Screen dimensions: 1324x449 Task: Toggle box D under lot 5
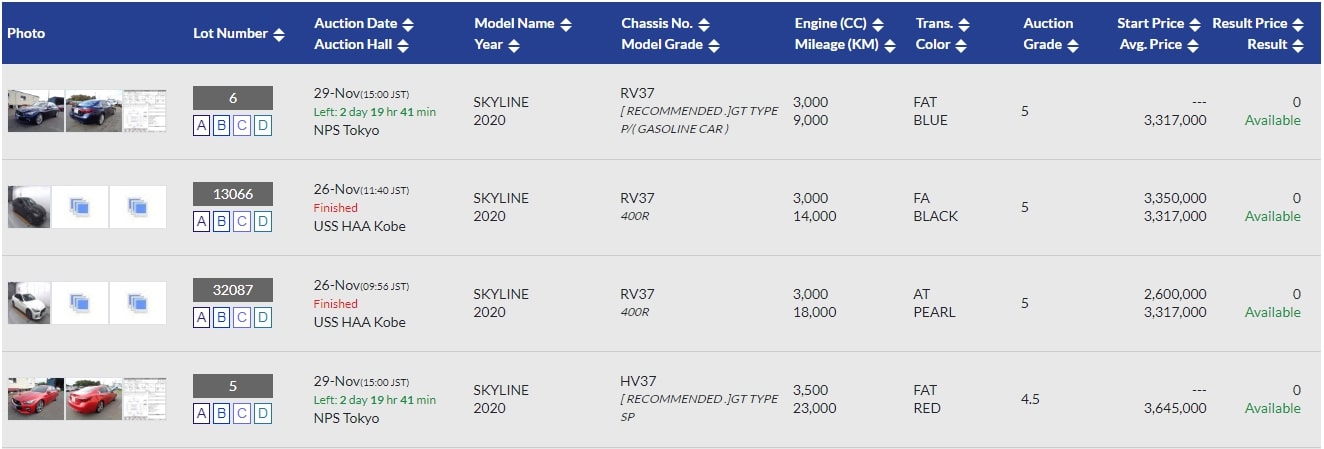[262, 413]
